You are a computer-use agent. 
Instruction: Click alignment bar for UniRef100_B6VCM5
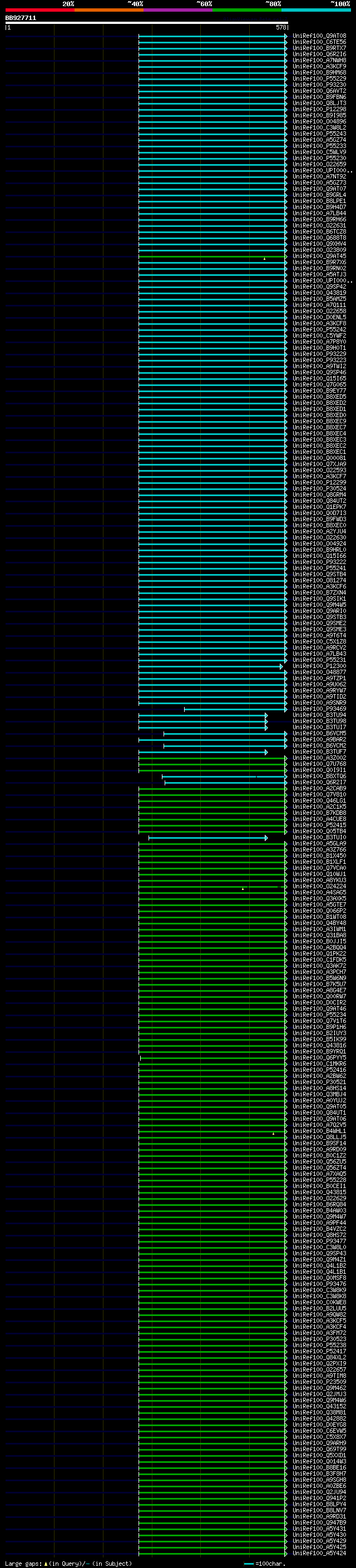[x=225, y=734]
